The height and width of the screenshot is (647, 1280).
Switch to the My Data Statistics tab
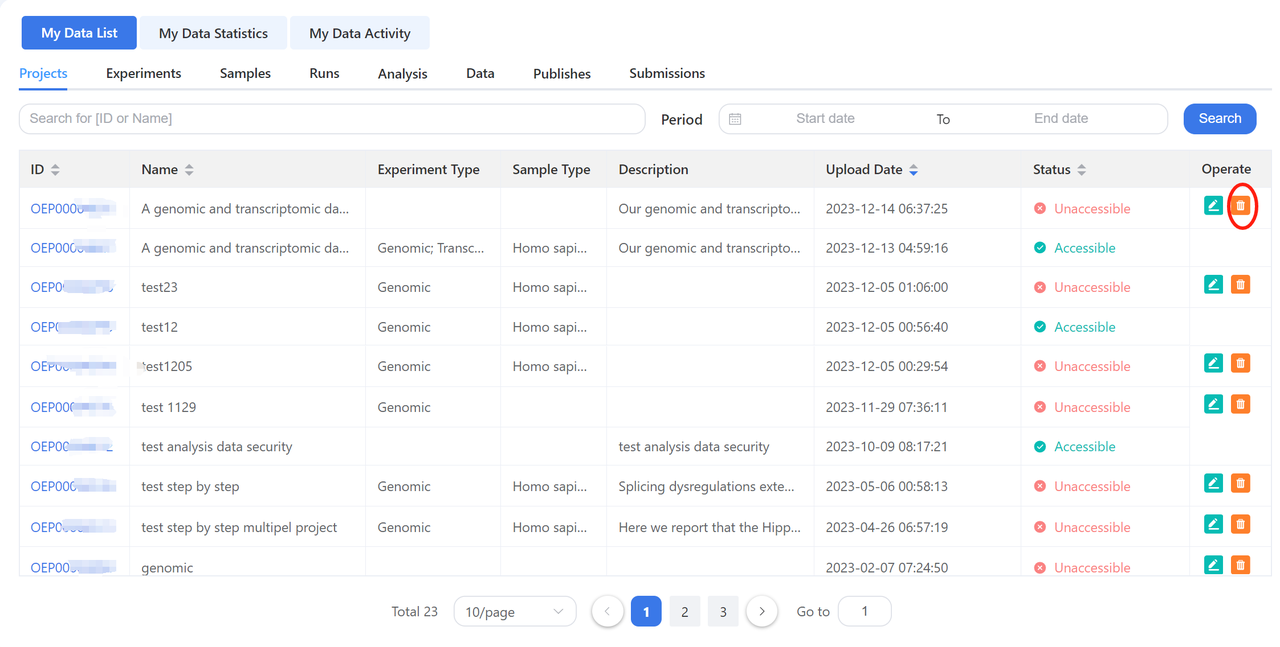[213, 32]
